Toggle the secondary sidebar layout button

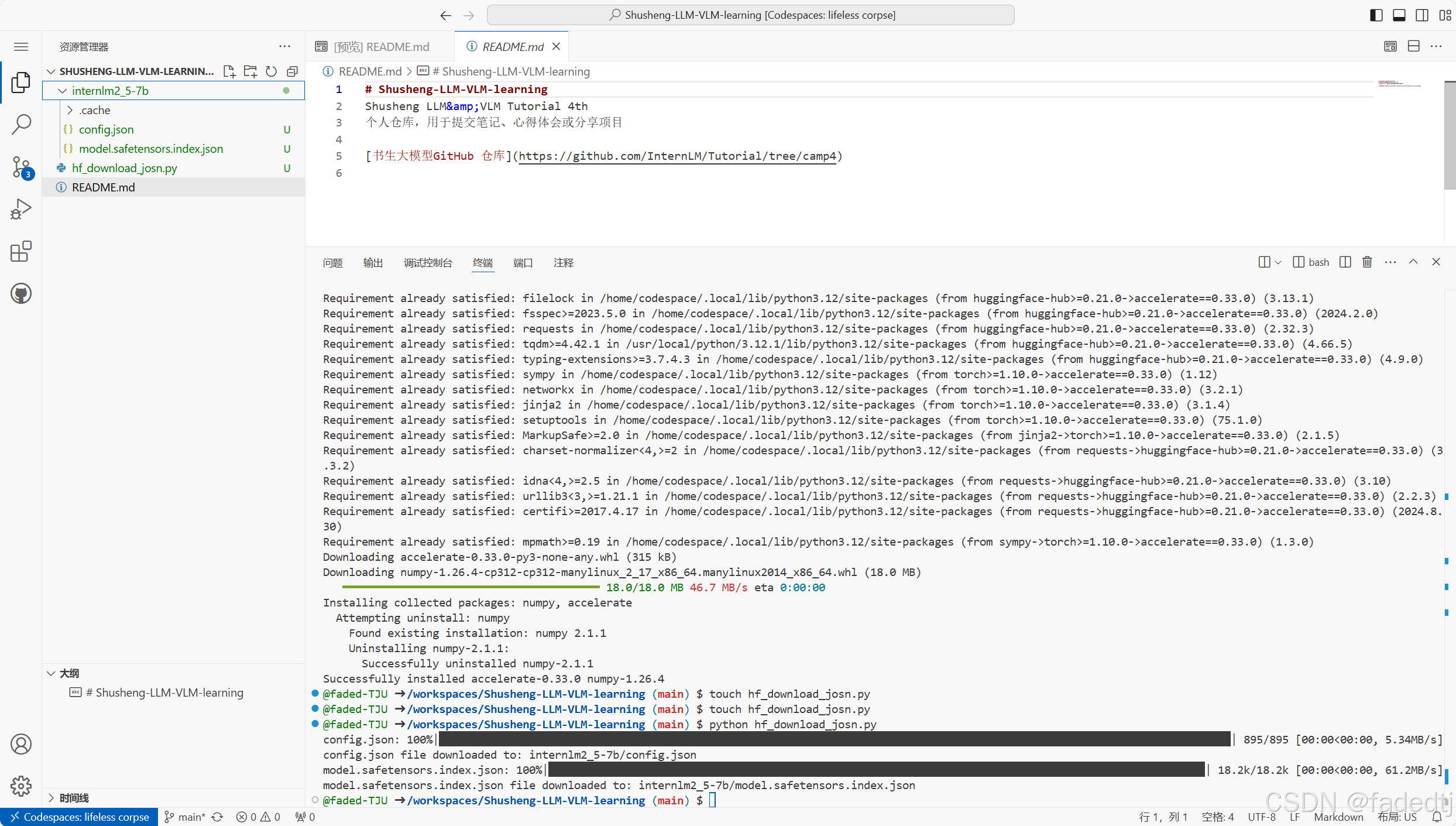coord(1422,15)
